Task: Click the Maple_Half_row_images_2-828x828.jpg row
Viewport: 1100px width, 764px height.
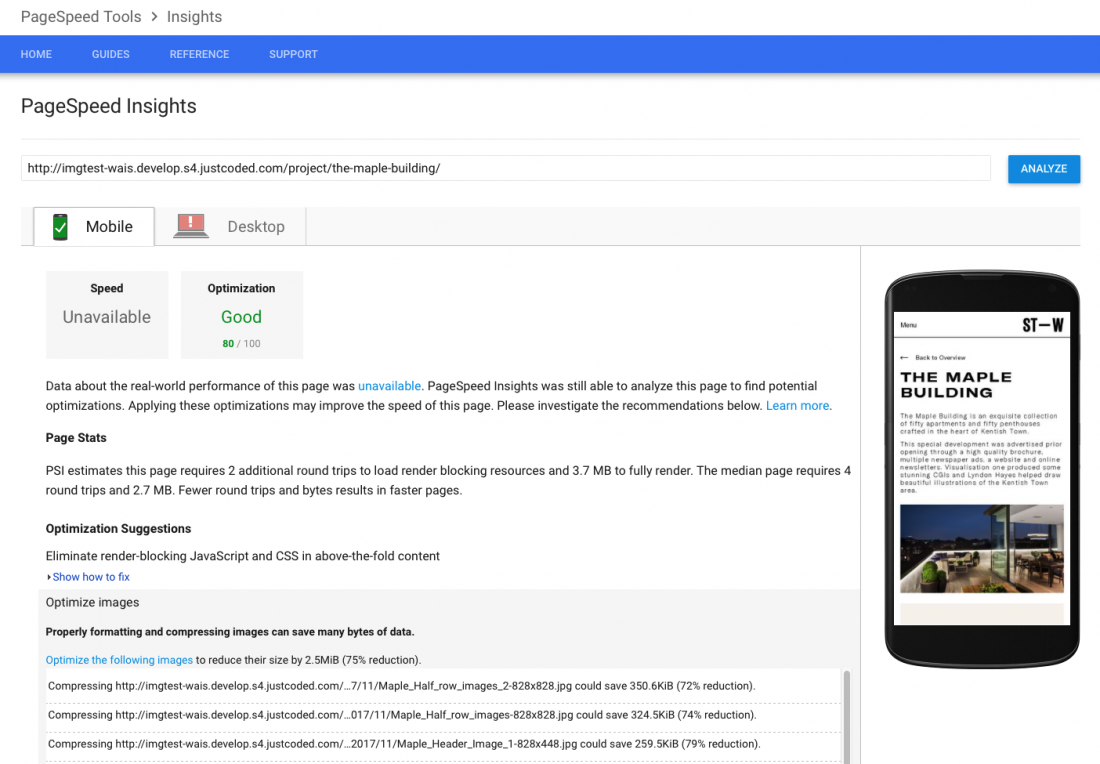Action: coord(443,686)
